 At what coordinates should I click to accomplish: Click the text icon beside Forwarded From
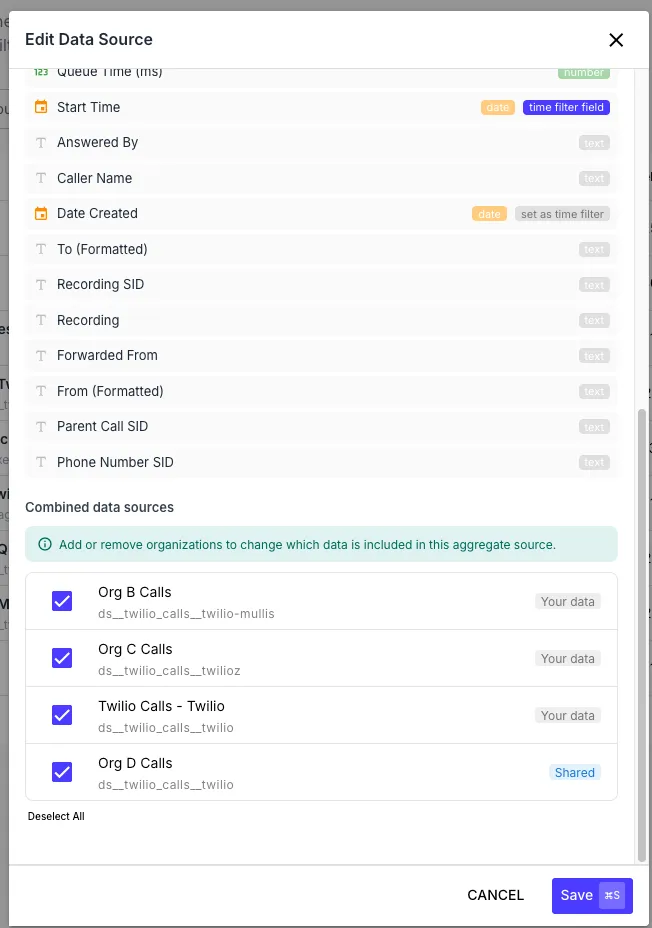(40, 355)
